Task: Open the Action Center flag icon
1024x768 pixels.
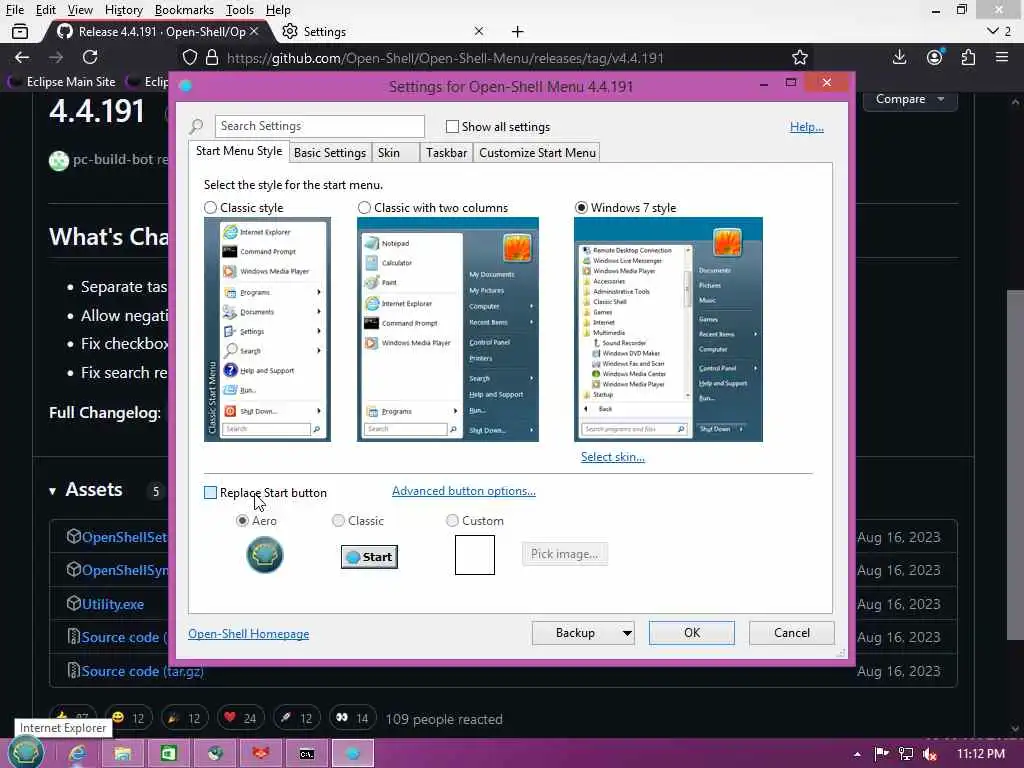Action: click(x=882, y=754)
